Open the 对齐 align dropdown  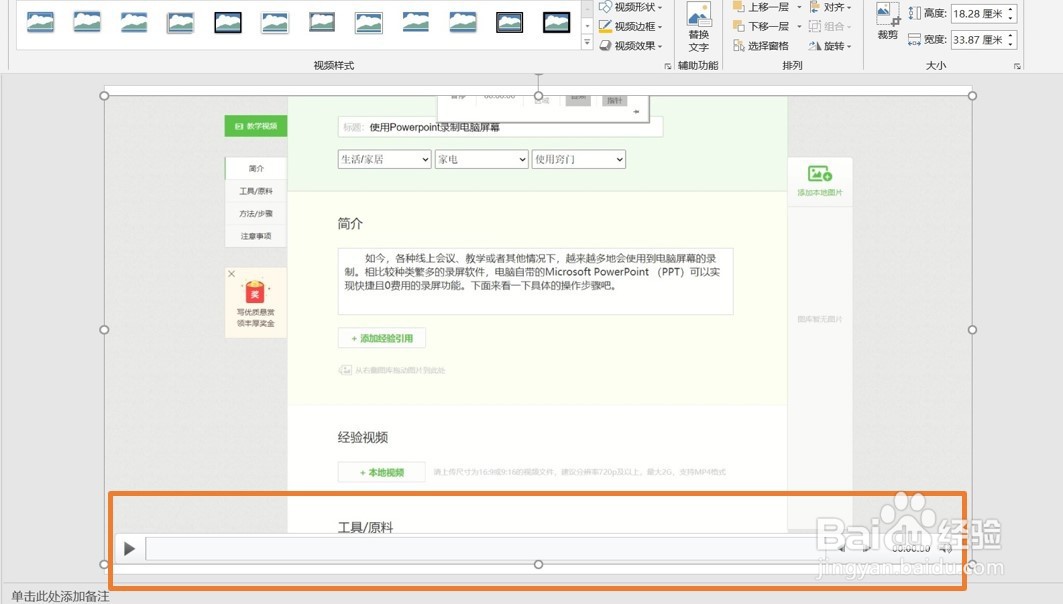830,7
